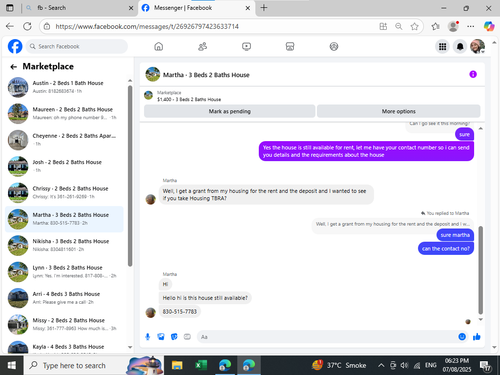The image size is (500, 375).
Task: Choose a GIF icon
Action: (187, 337)
